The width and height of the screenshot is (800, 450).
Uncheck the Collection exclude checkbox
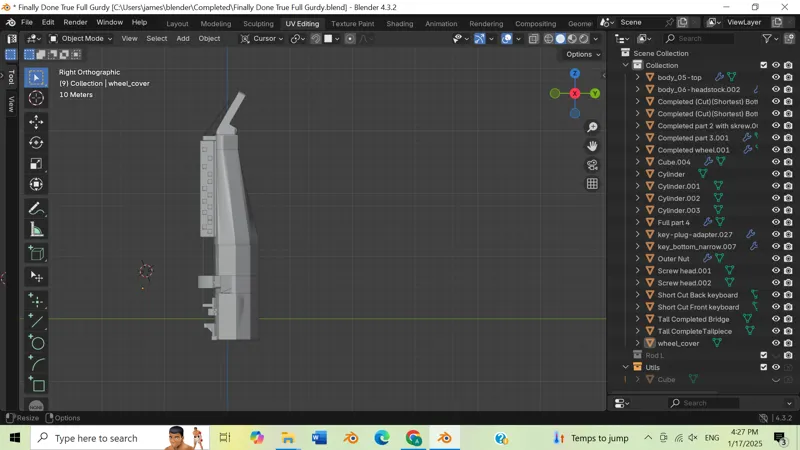[x=763, y=65]
